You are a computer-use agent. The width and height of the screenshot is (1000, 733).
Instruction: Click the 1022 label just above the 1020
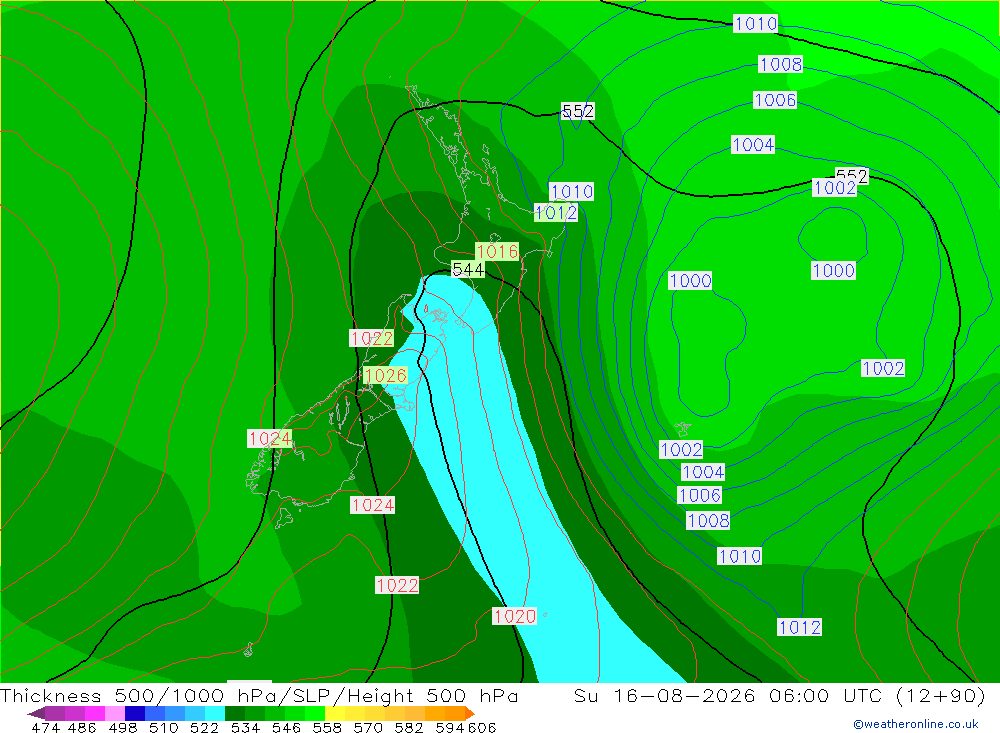[x=397, y=586]
